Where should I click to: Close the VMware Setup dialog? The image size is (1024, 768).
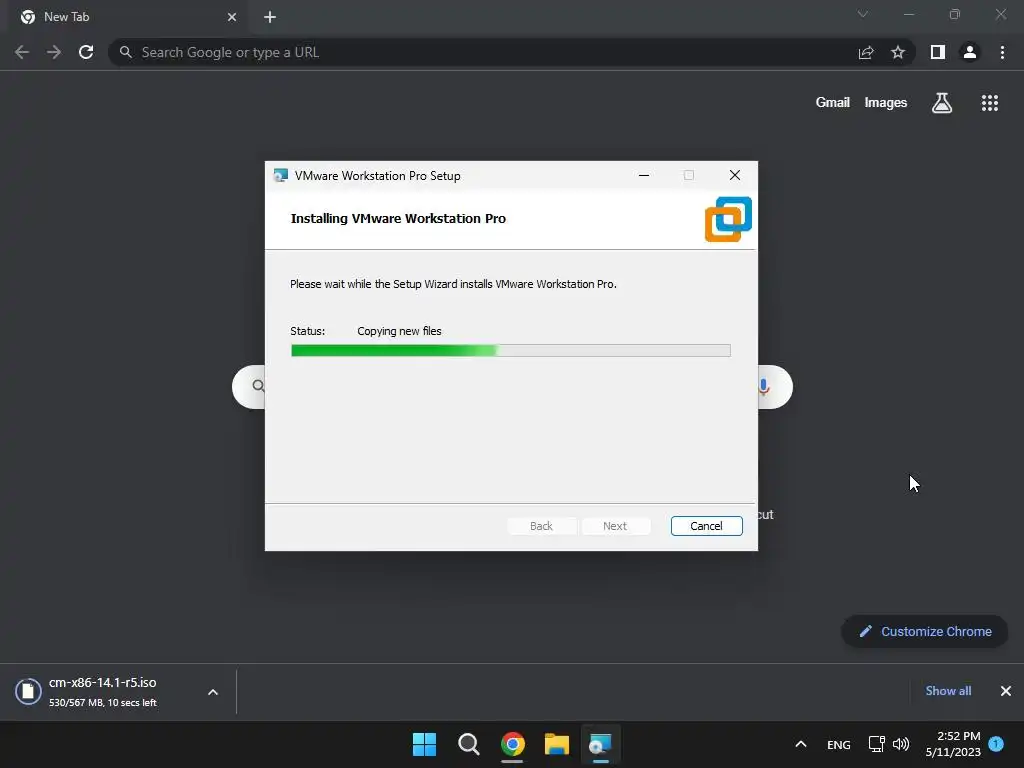coord(735,175)
